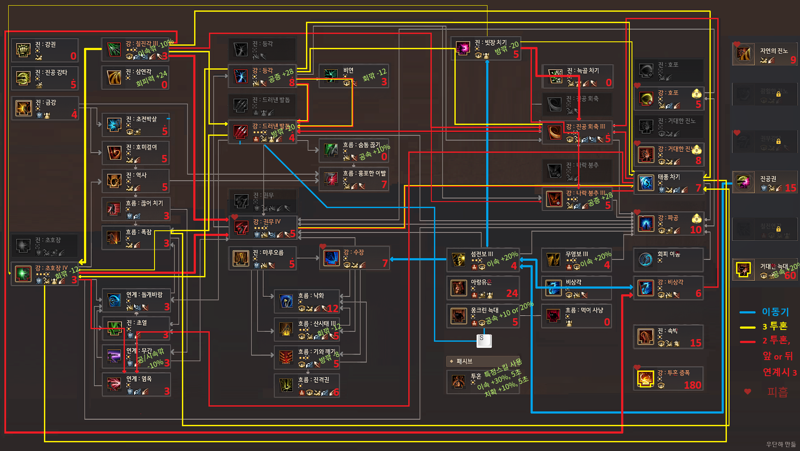The image size is (800, 451).
Task: Select the 연계 : 돌개바람 skill icon
Action: pos(114,300)
